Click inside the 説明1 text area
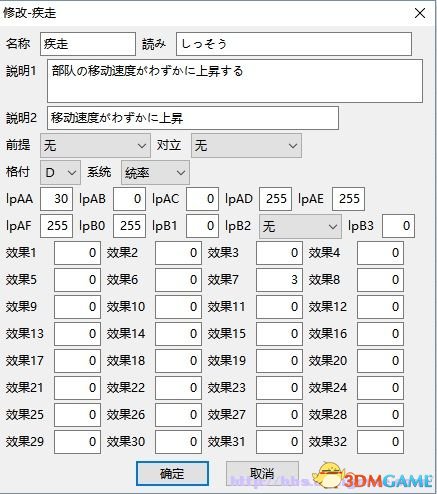The width and height of the screenshot is (437, 494). pos(235,81)
